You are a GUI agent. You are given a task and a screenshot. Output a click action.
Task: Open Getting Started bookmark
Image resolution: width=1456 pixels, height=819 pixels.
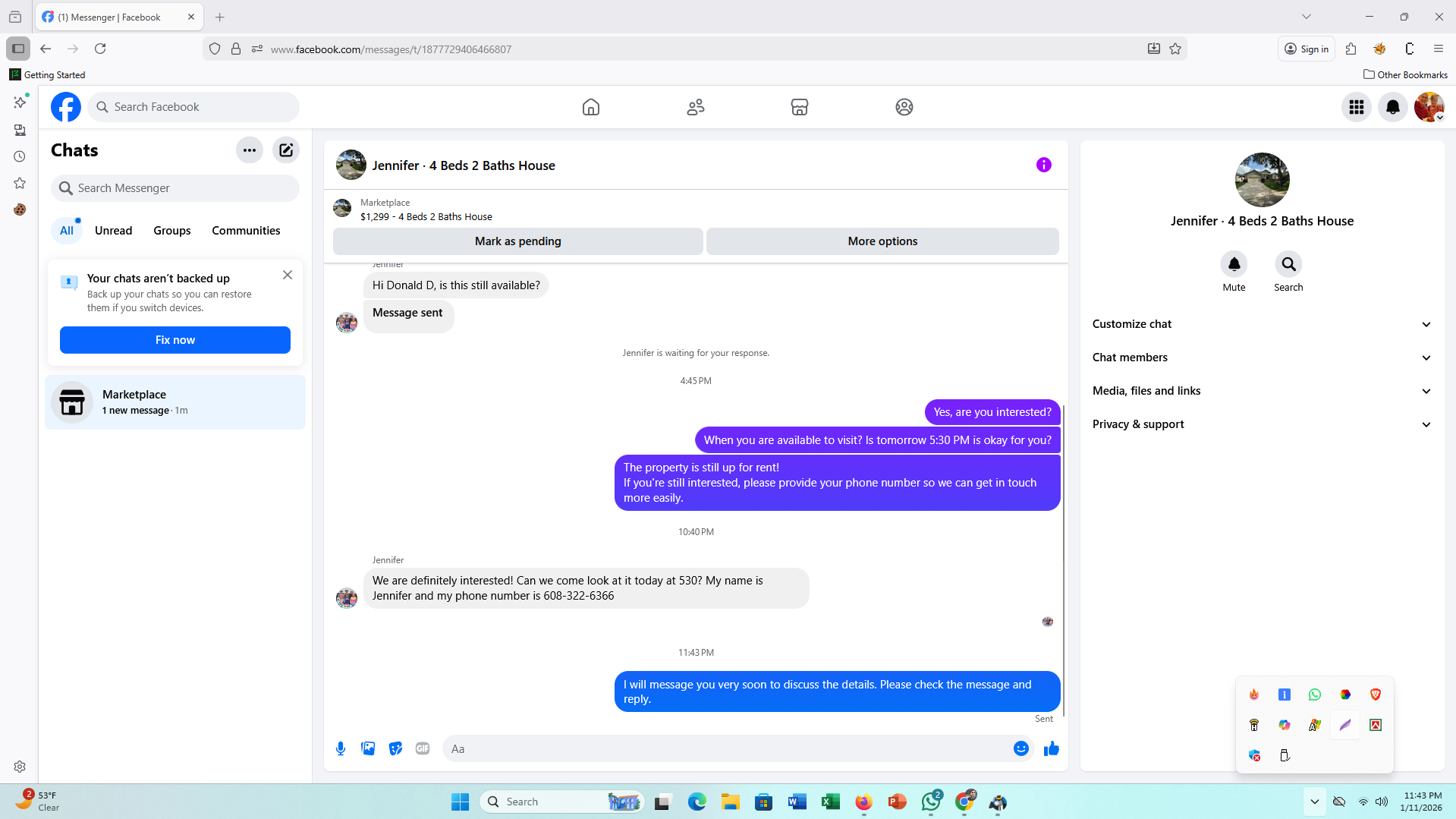click(47, 74)
